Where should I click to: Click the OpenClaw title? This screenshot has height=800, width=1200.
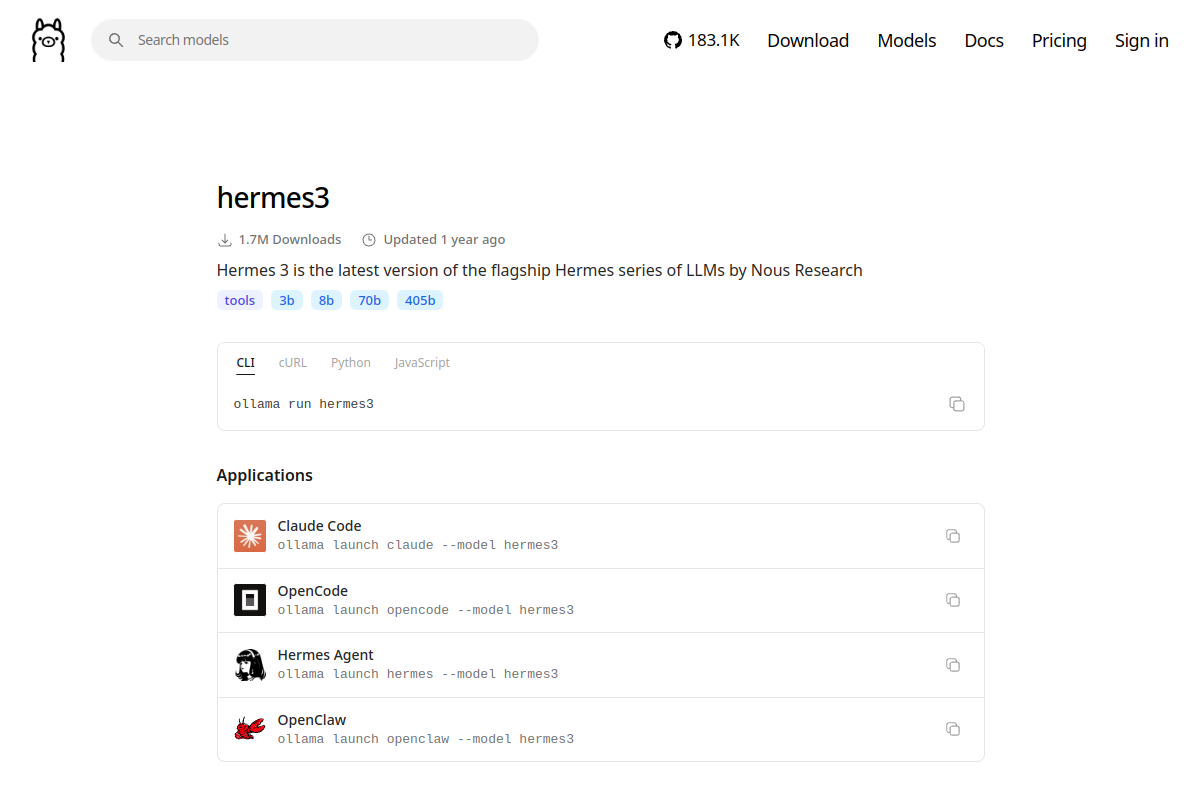[x=312, y=720]
